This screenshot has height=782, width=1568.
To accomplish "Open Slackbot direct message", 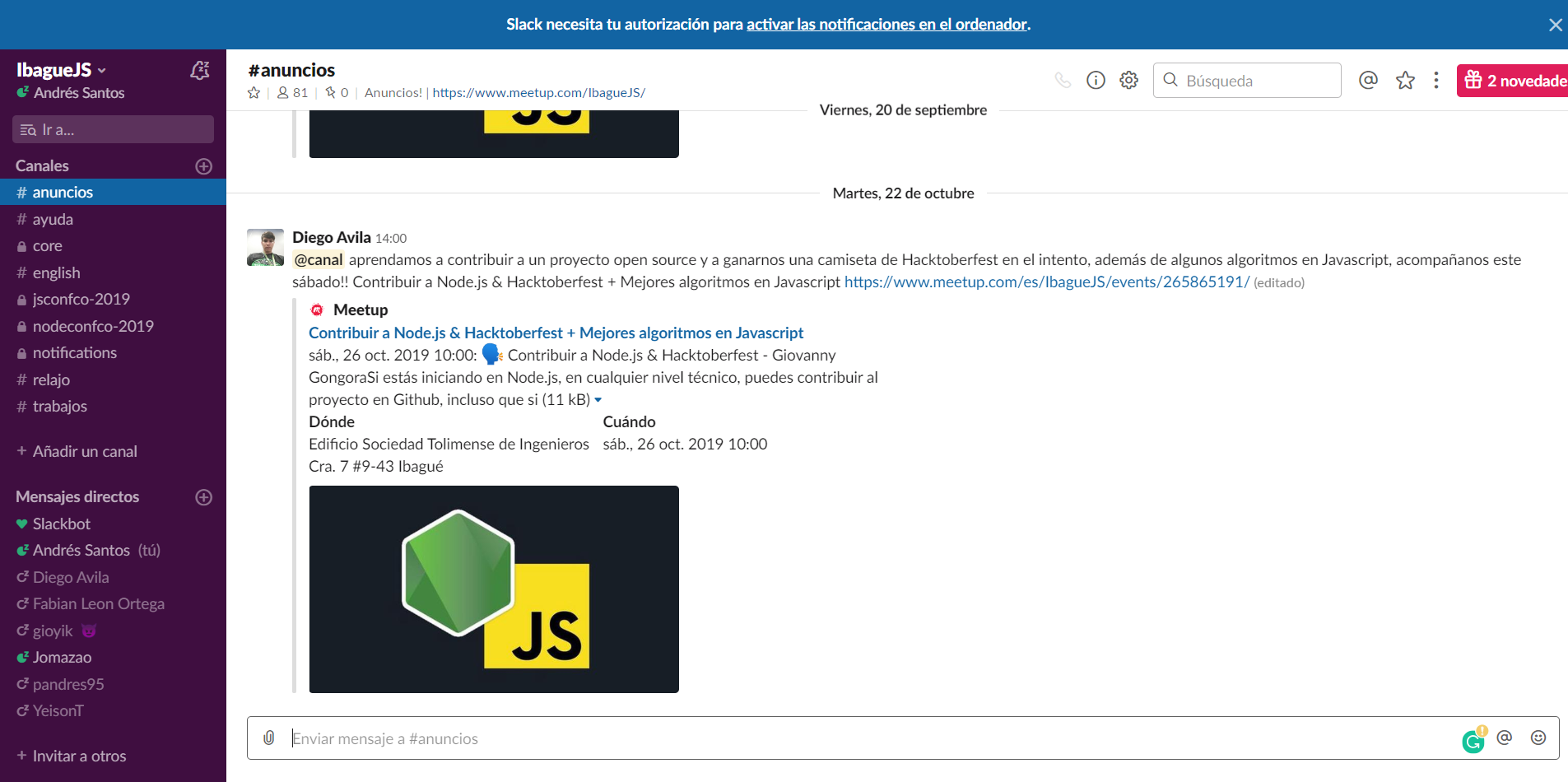I will (x=113, y=524).
